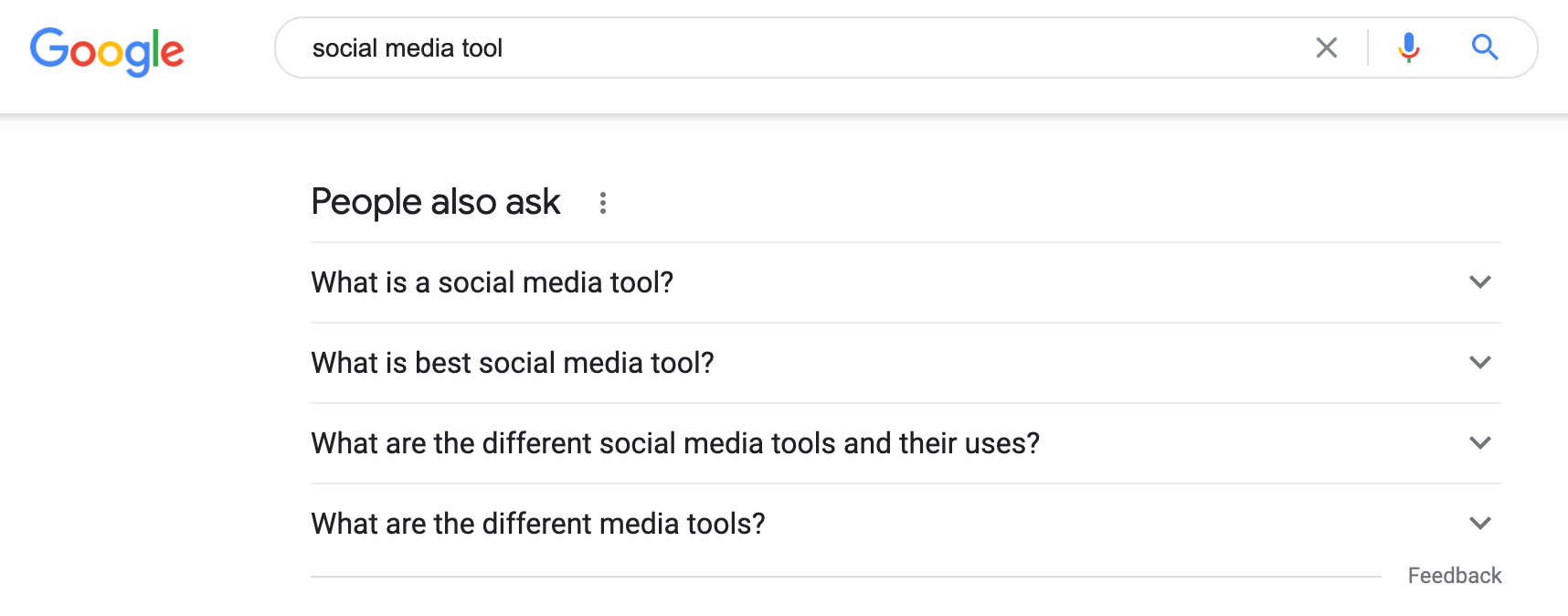Viewport: 1568px width, 616px height.
Task: Send feedback via the Feedback link
Action: 1454,576
